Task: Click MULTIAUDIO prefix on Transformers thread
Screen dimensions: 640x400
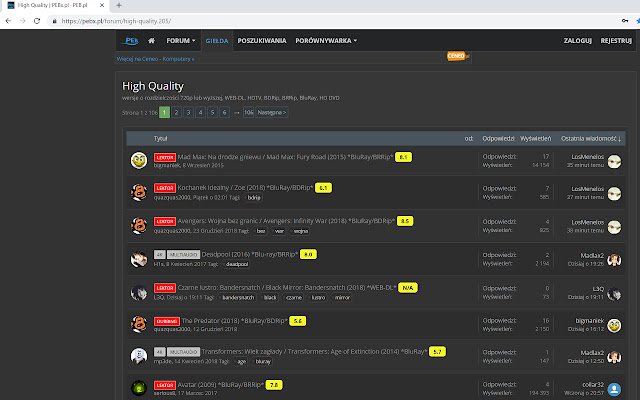Action: (183, 351)
